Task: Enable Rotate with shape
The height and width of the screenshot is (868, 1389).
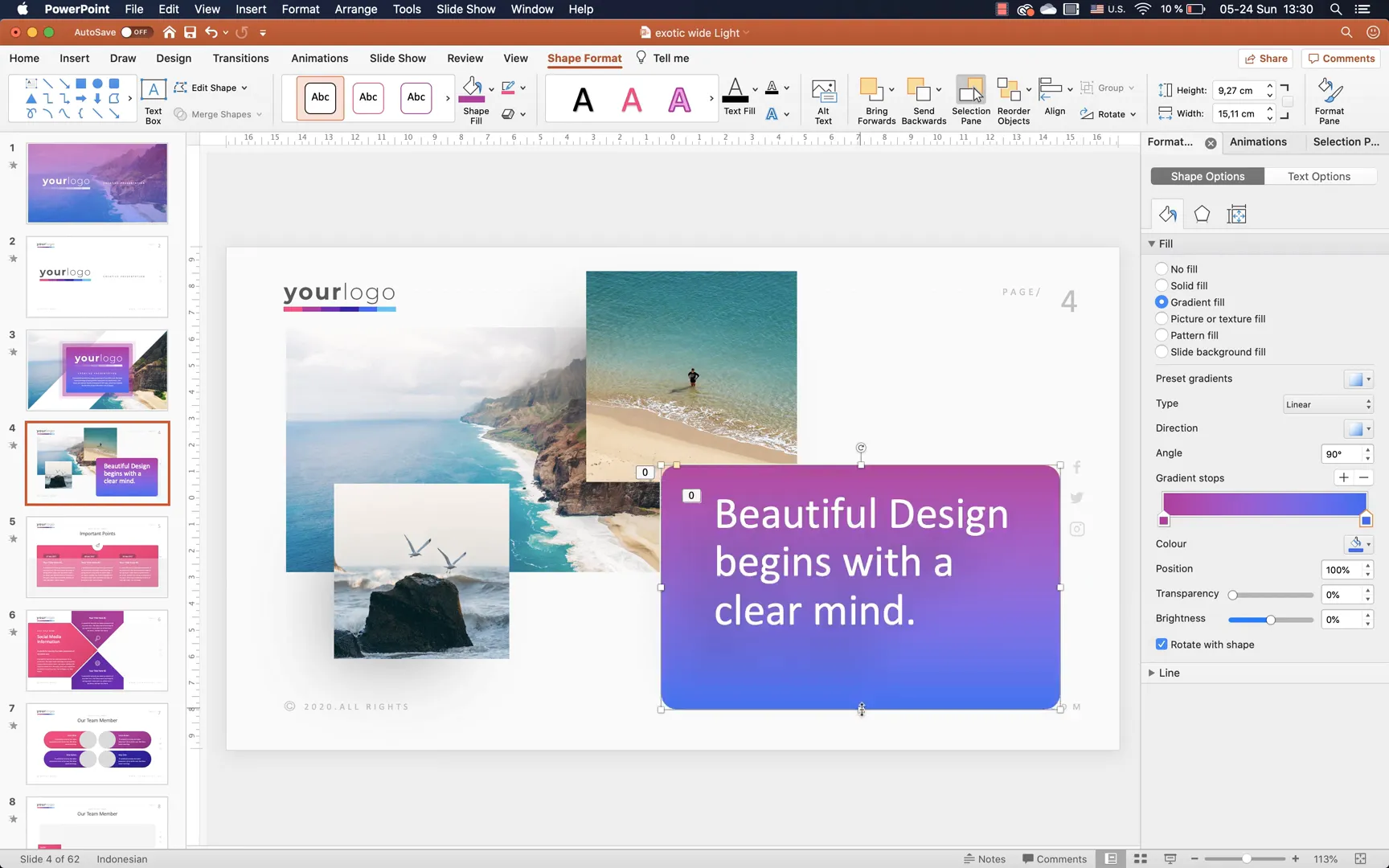Action: (1161, 644)
